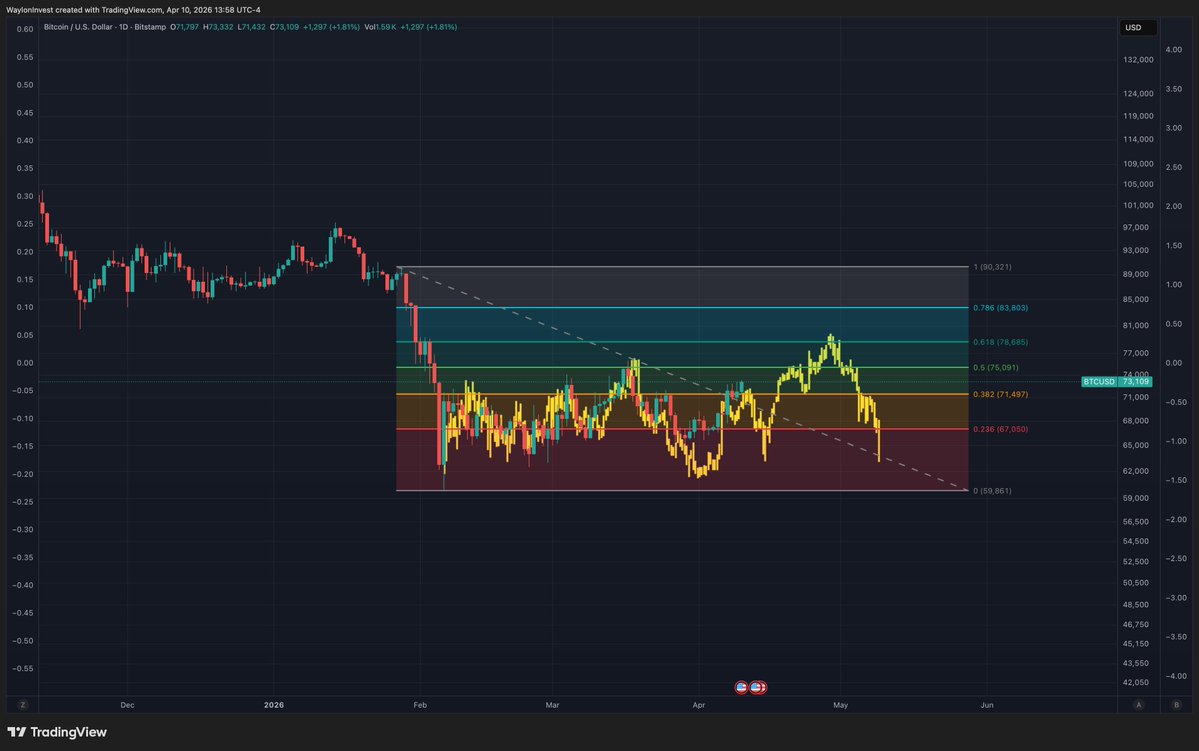This screenshot has width=1199, height=751.
Task: Click the WaylonInvest created with TradingView.com caption
Action: pyautogui.click(x=133, y=10)
